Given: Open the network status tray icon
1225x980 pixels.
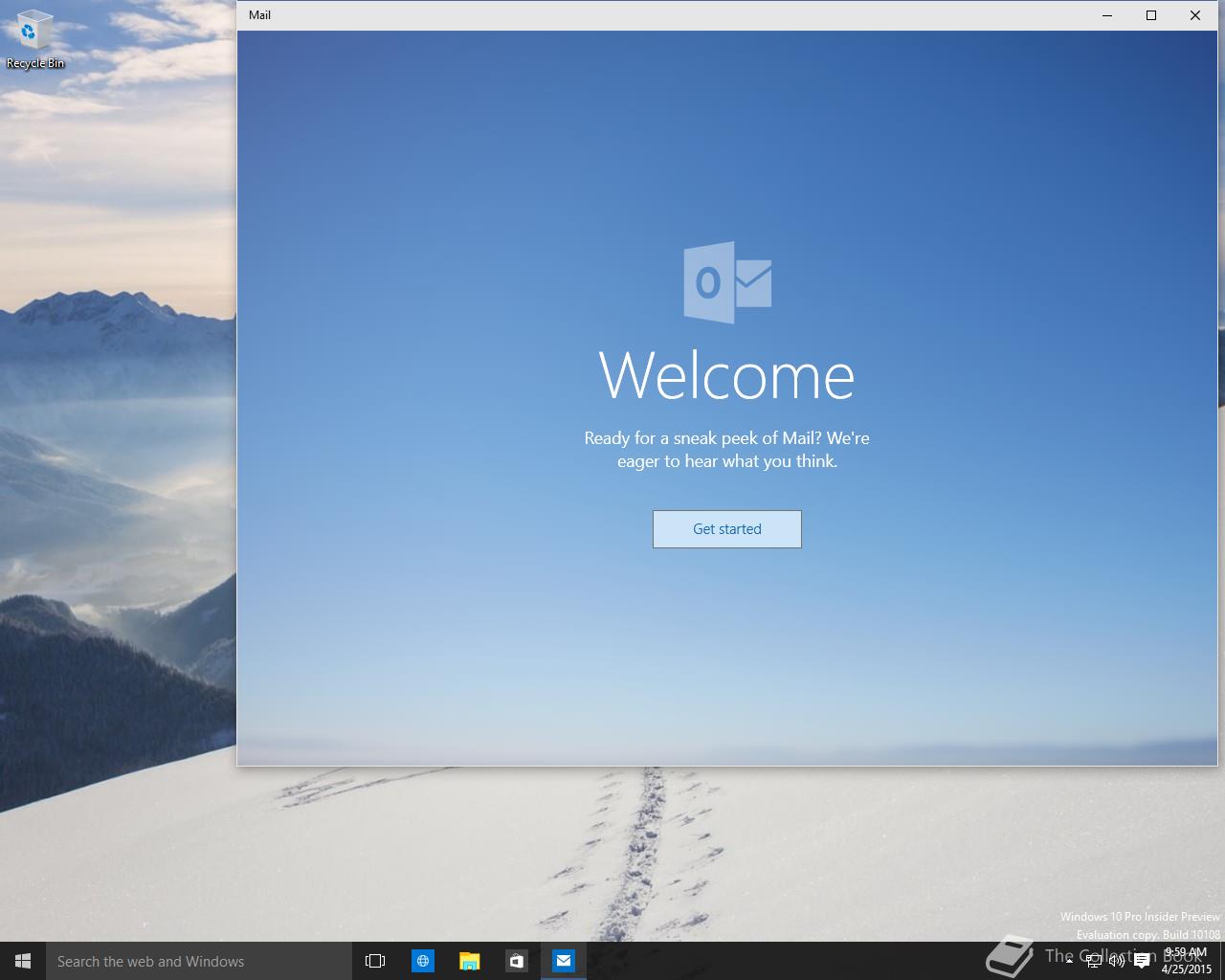Looking at the screenshot, I should 1093,961.
